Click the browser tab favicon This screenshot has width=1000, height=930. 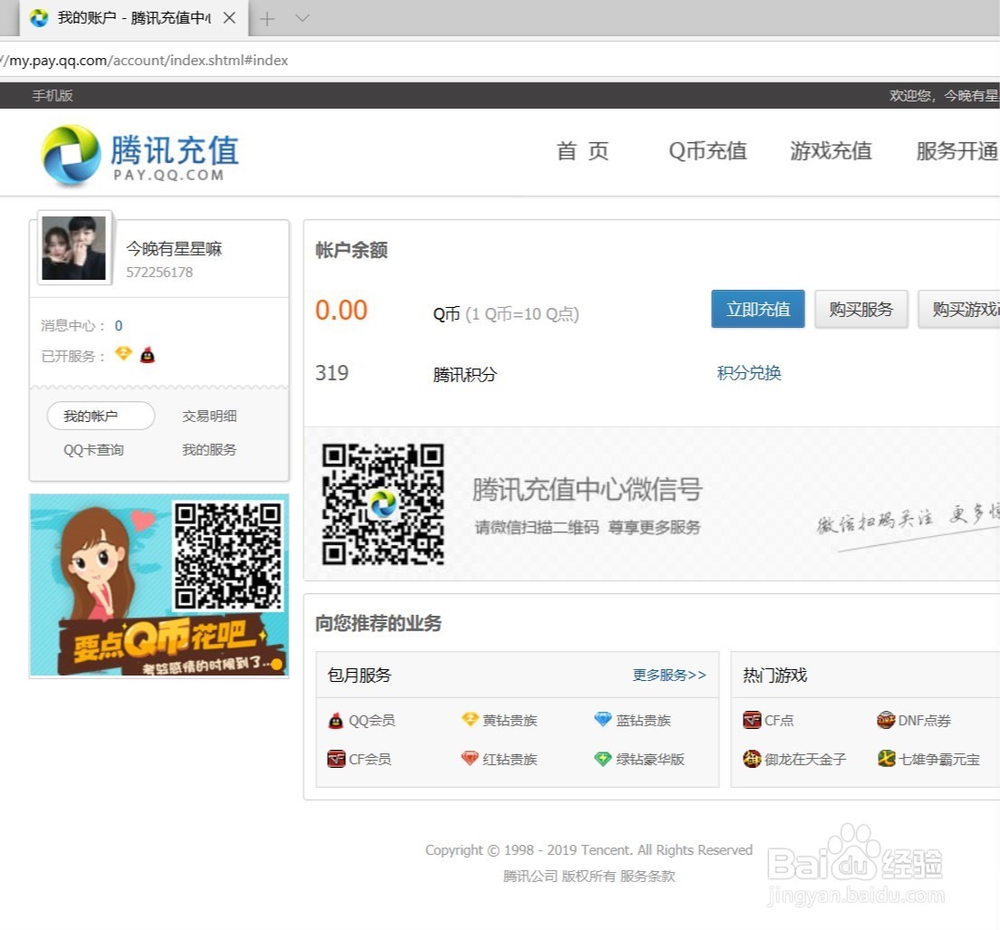click(x=39, y=18)
